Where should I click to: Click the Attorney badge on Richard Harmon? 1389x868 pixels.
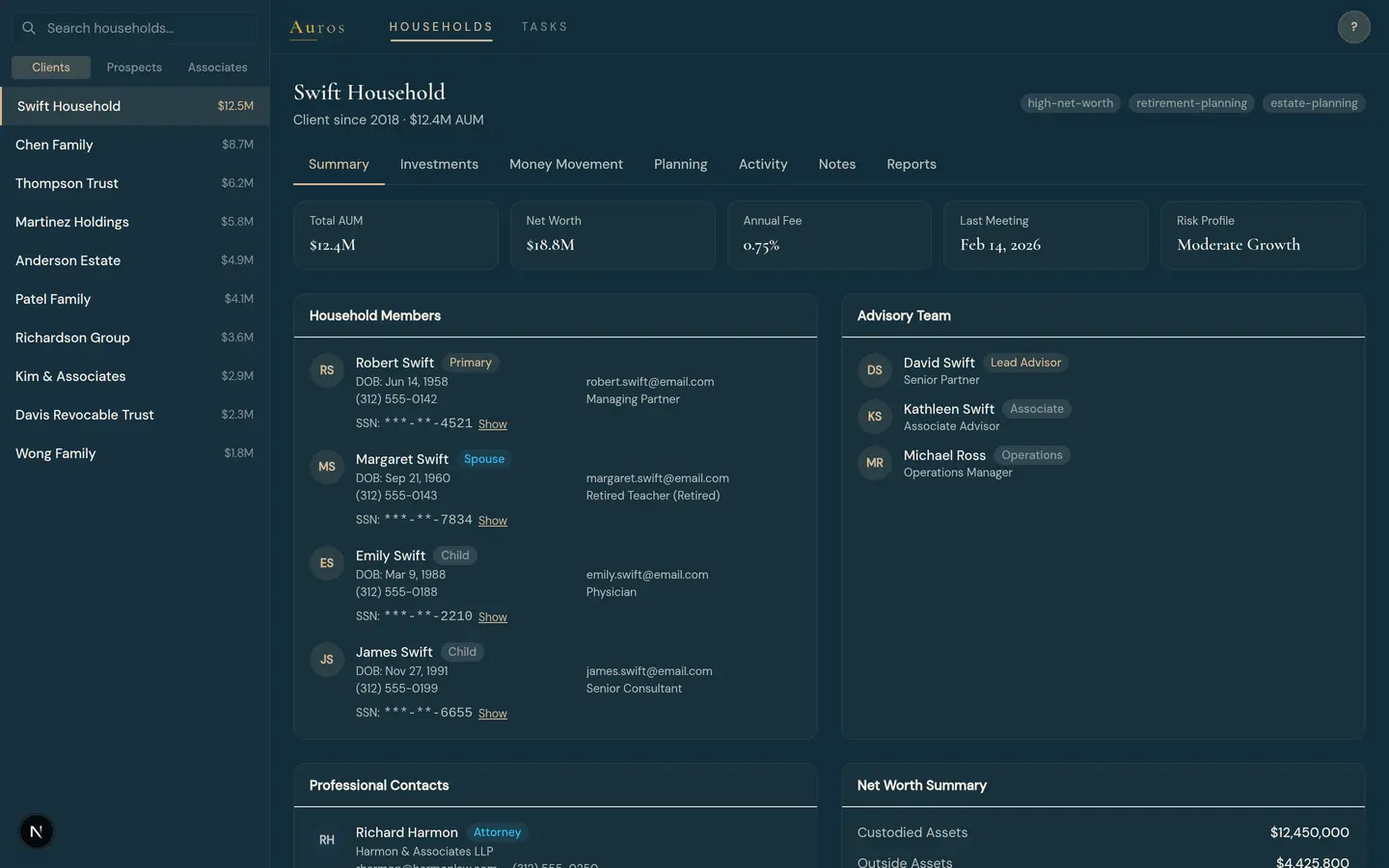click(x=497, y=832)
